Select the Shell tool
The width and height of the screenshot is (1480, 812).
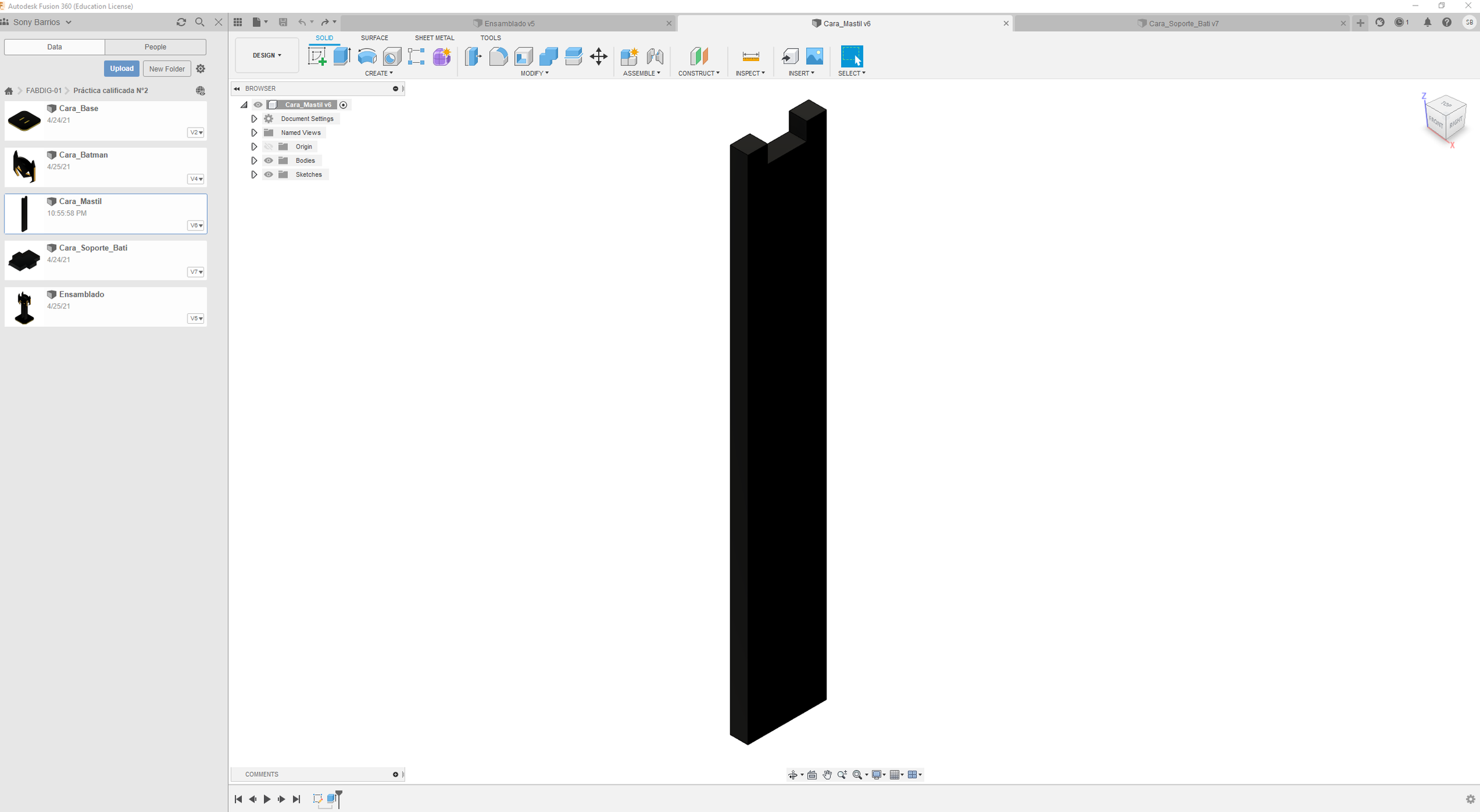524,57
